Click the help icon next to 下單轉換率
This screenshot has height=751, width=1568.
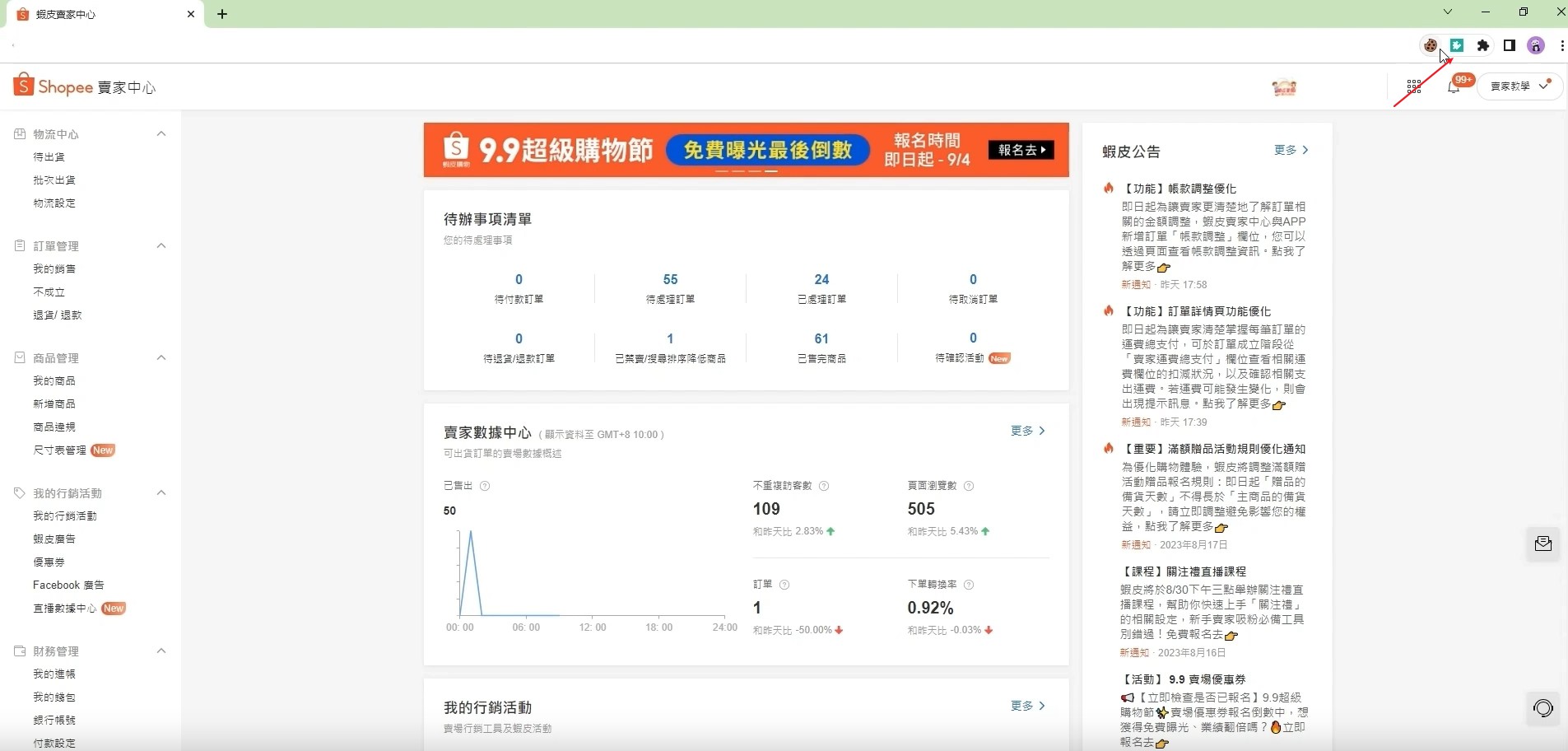(969, 585)
